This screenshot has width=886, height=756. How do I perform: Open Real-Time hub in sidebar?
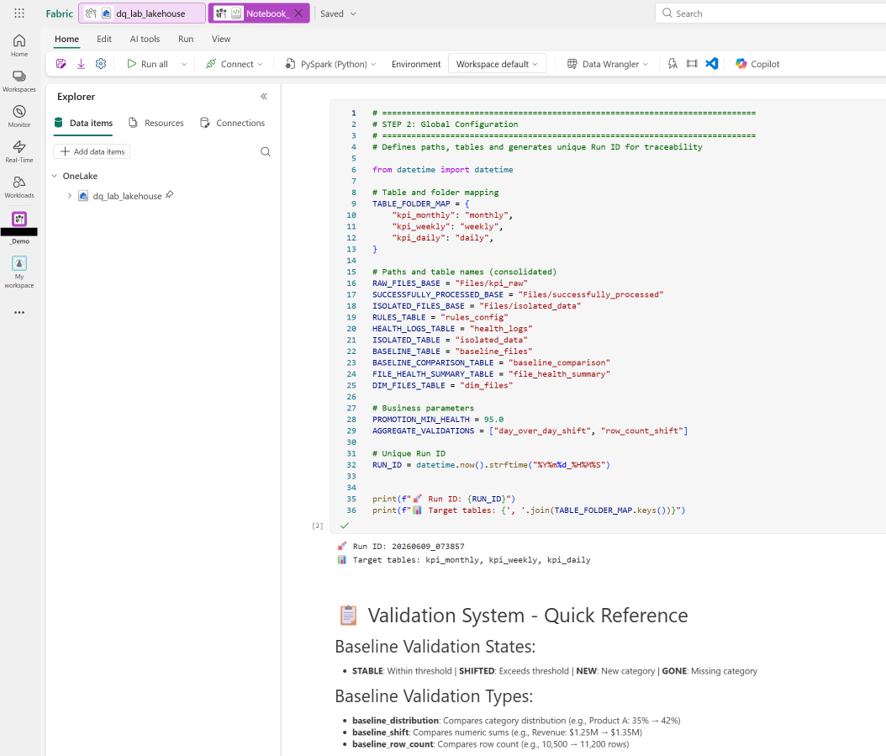tap(19, 151)
